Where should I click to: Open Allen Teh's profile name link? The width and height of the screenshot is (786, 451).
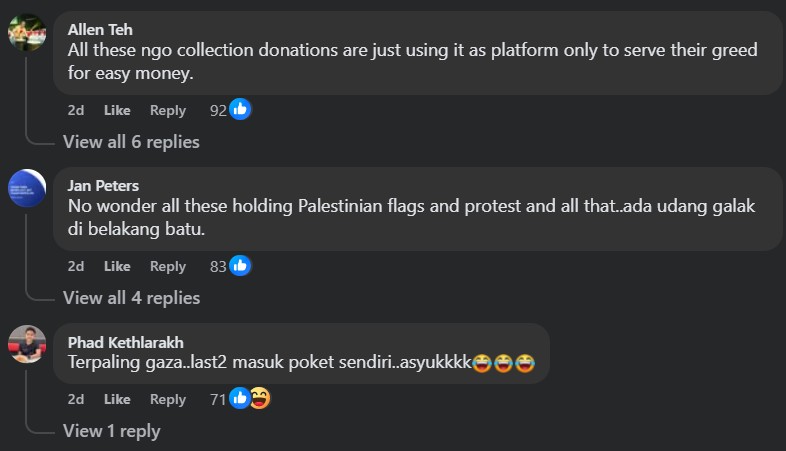pos(98,29)
